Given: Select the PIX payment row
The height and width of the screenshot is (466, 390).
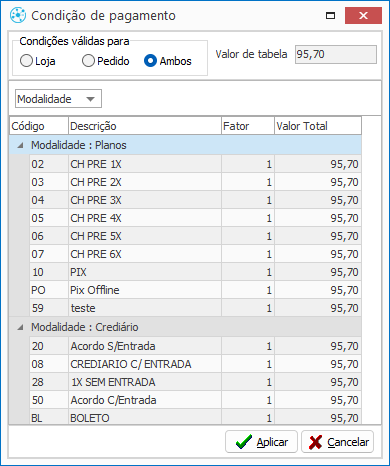Looking at the screenshot, I should [x=195, y=272].
